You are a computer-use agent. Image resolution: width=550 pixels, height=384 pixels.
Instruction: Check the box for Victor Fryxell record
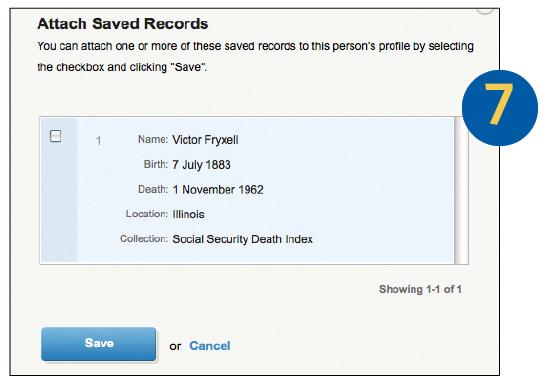55,136
